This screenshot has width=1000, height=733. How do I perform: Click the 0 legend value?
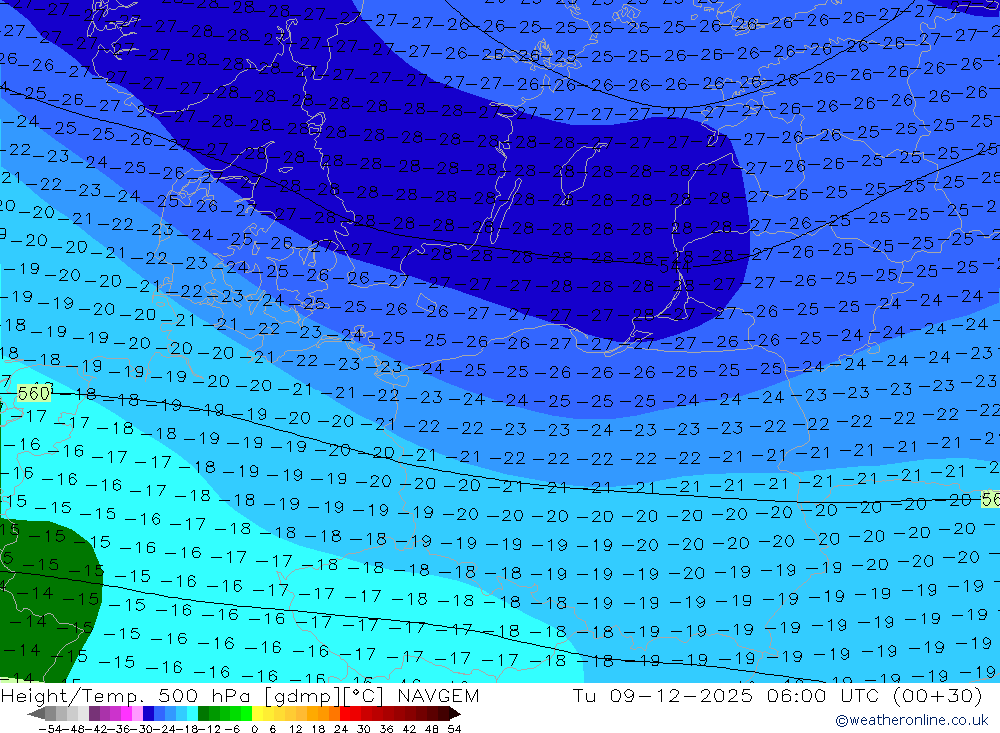tap(254, 729)
